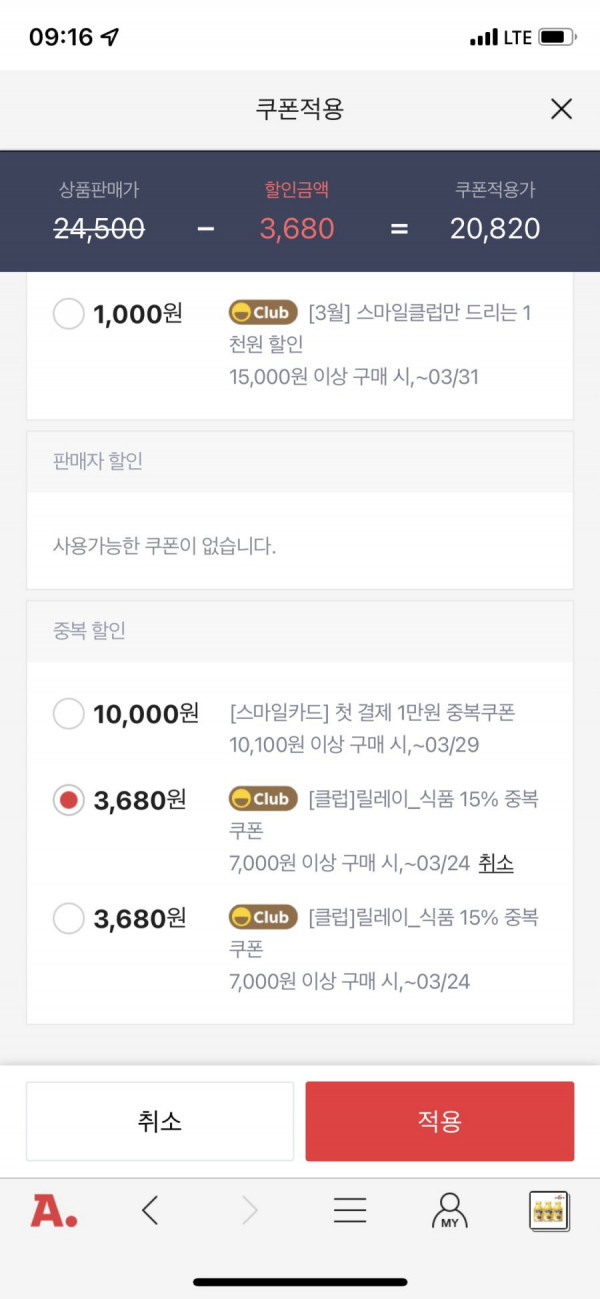Apply coupon with red 적용 button
The width and height of the screenshot is (600, 1299).
click(x=440, y=1121)
